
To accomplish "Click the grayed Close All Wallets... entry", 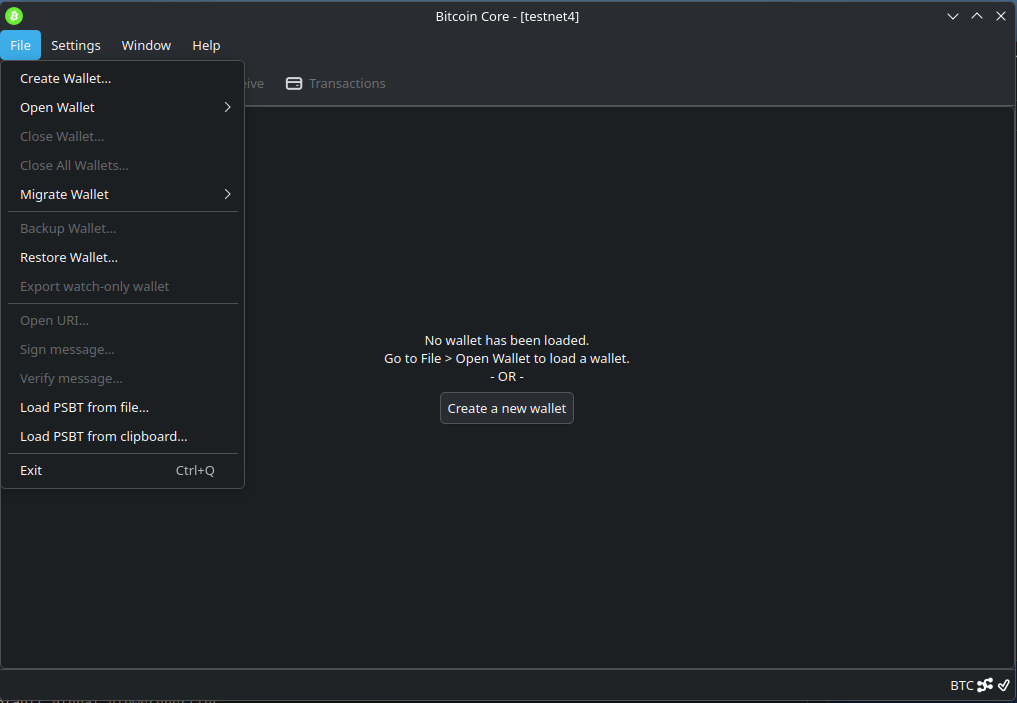I will coord(123,165).
